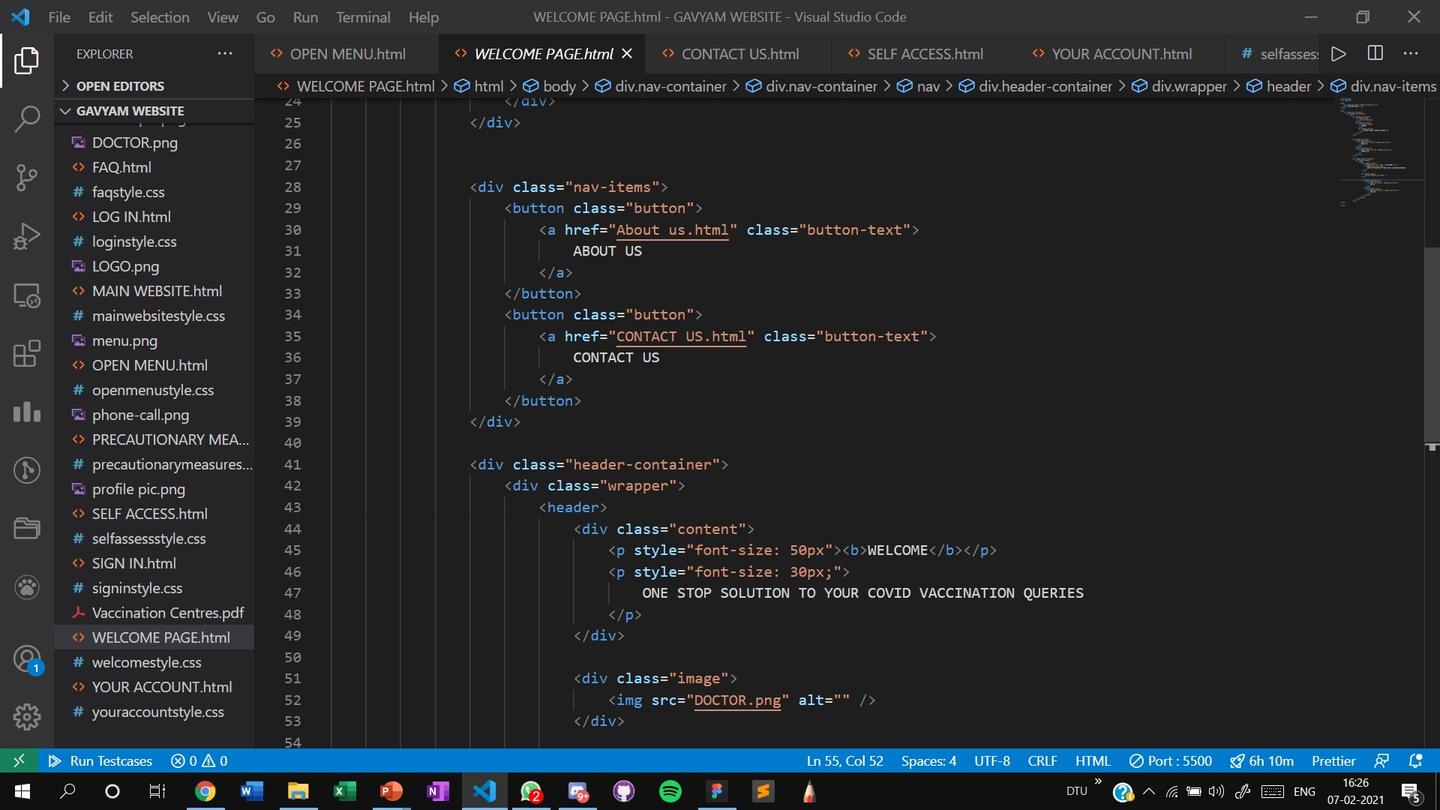Click Prettier in status bar
The width and height of the screenshot is (1440, 810).
pyautogui.click(x=1333, y=761)
